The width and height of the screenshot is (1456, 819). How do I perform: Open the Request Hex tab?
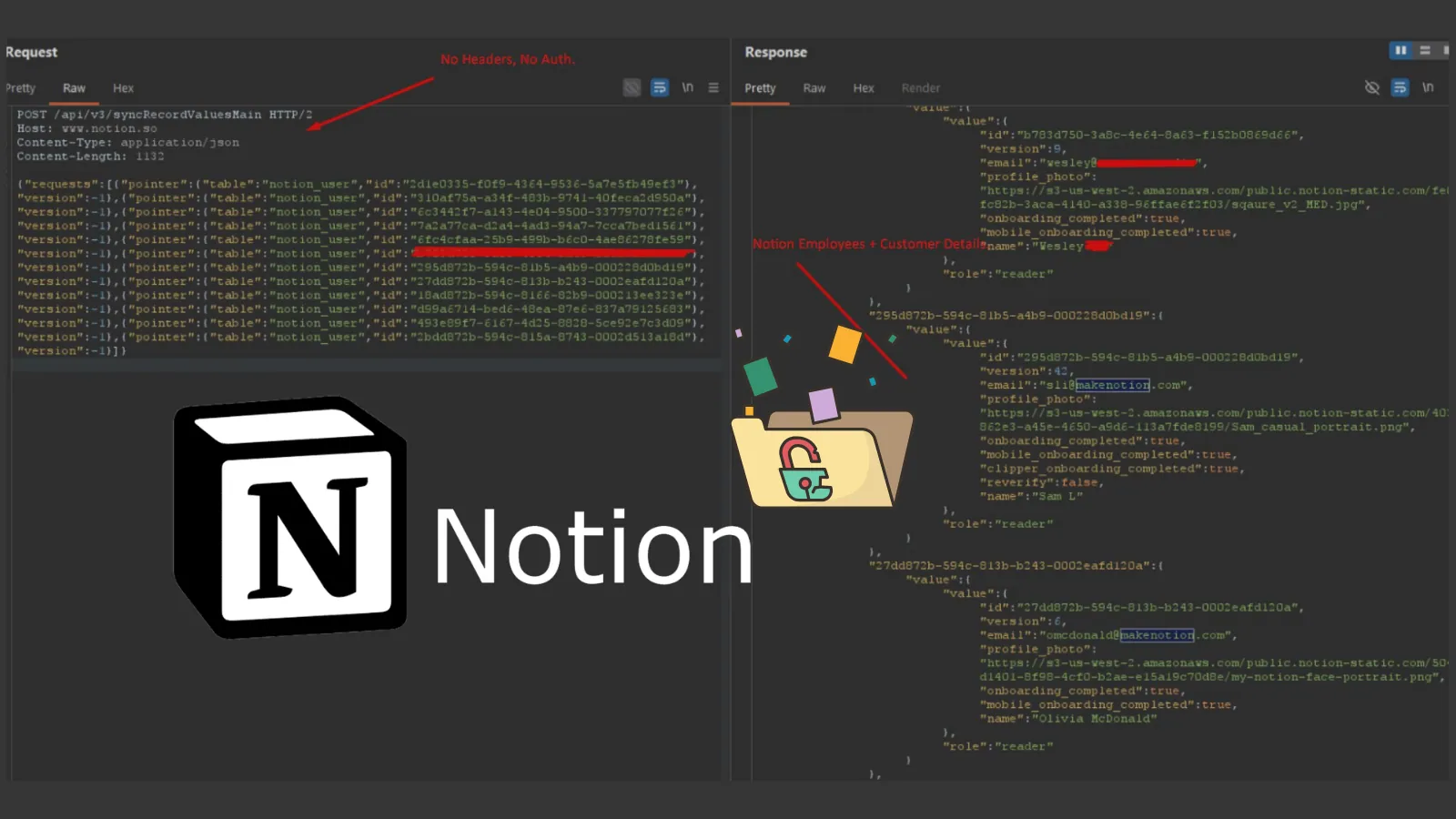[123, 88]
